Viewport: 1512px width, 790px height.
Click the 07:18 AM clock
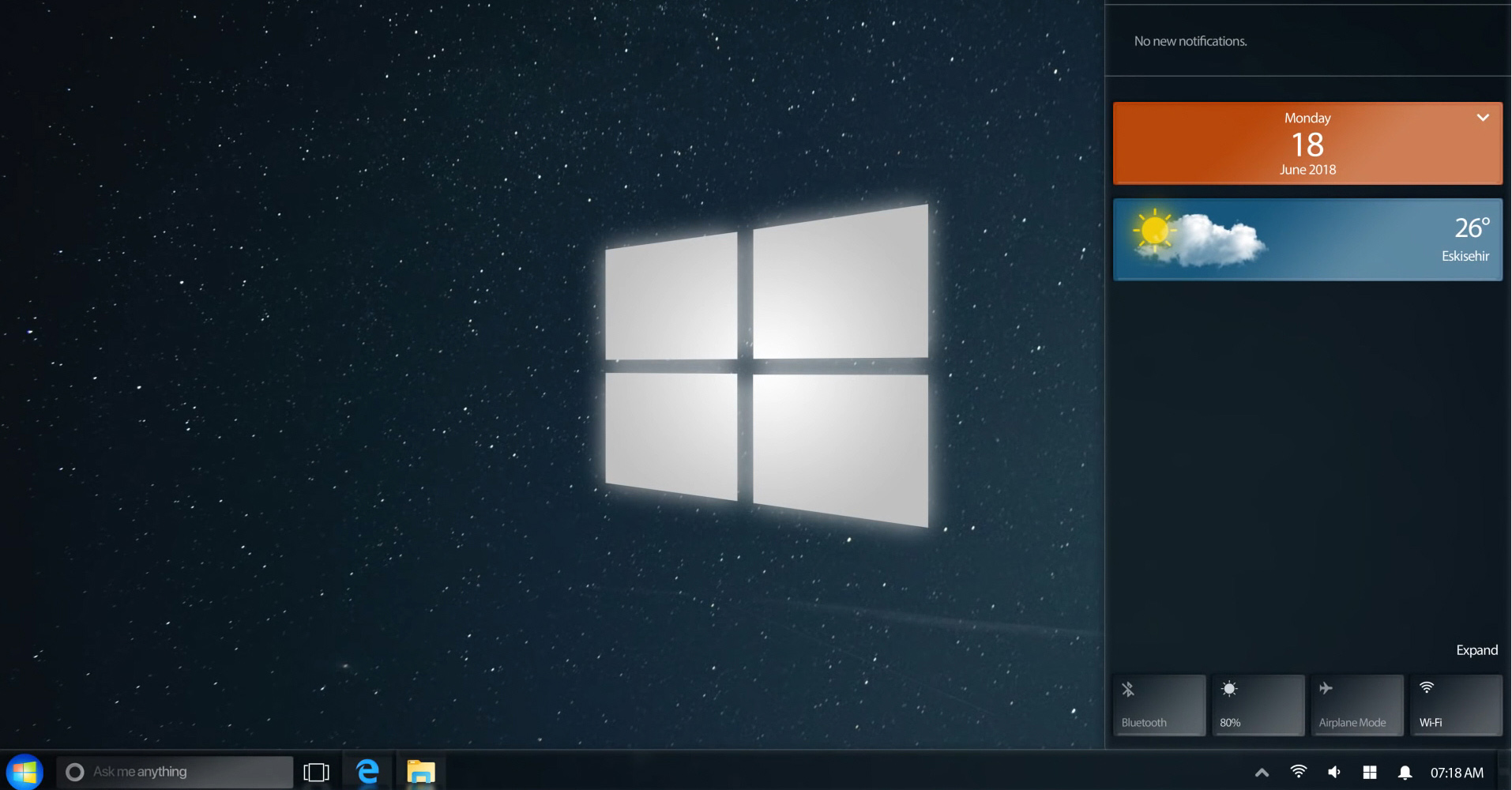pos(1457,773)
